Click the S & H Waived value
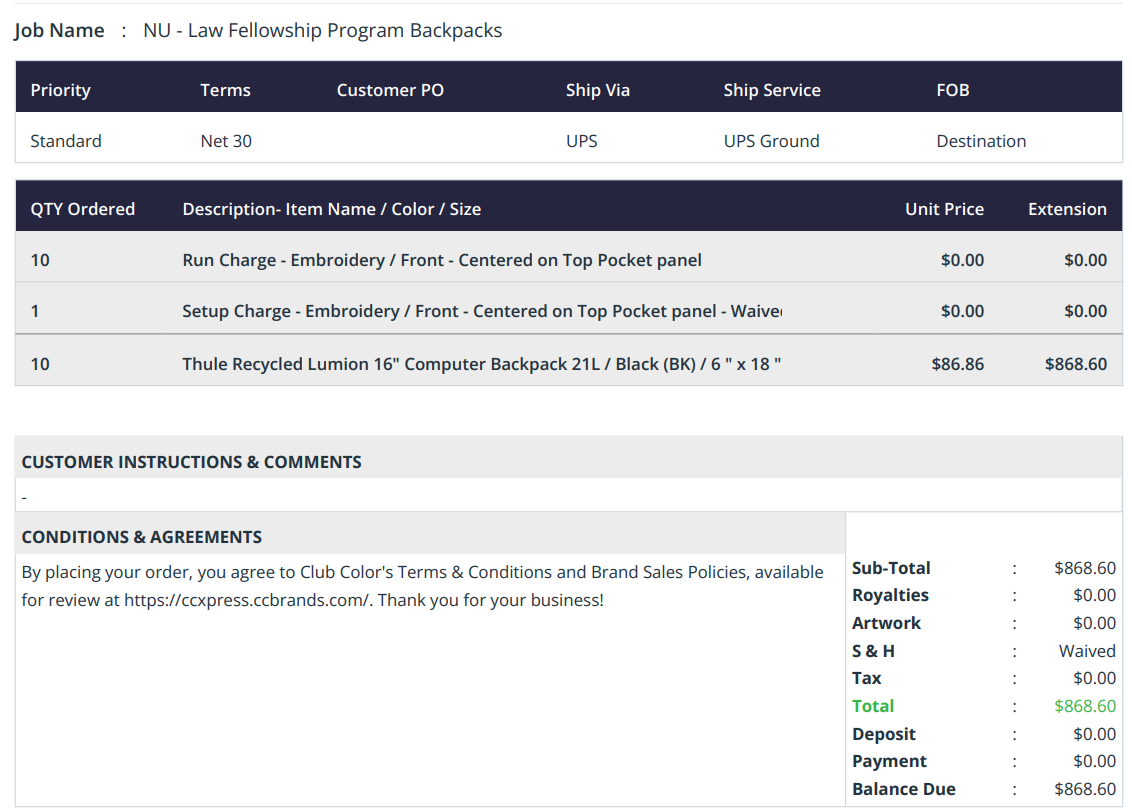The image size is (1132, 812). tap(1087, 651)
